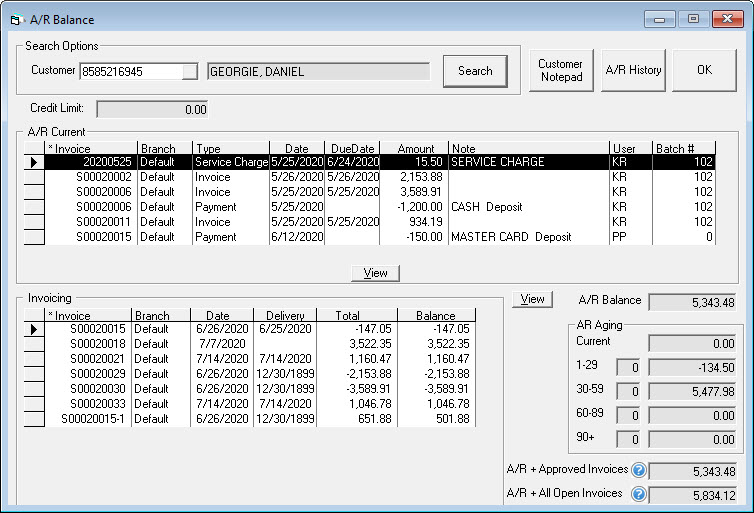Click the OK button

tap(704, 70)
